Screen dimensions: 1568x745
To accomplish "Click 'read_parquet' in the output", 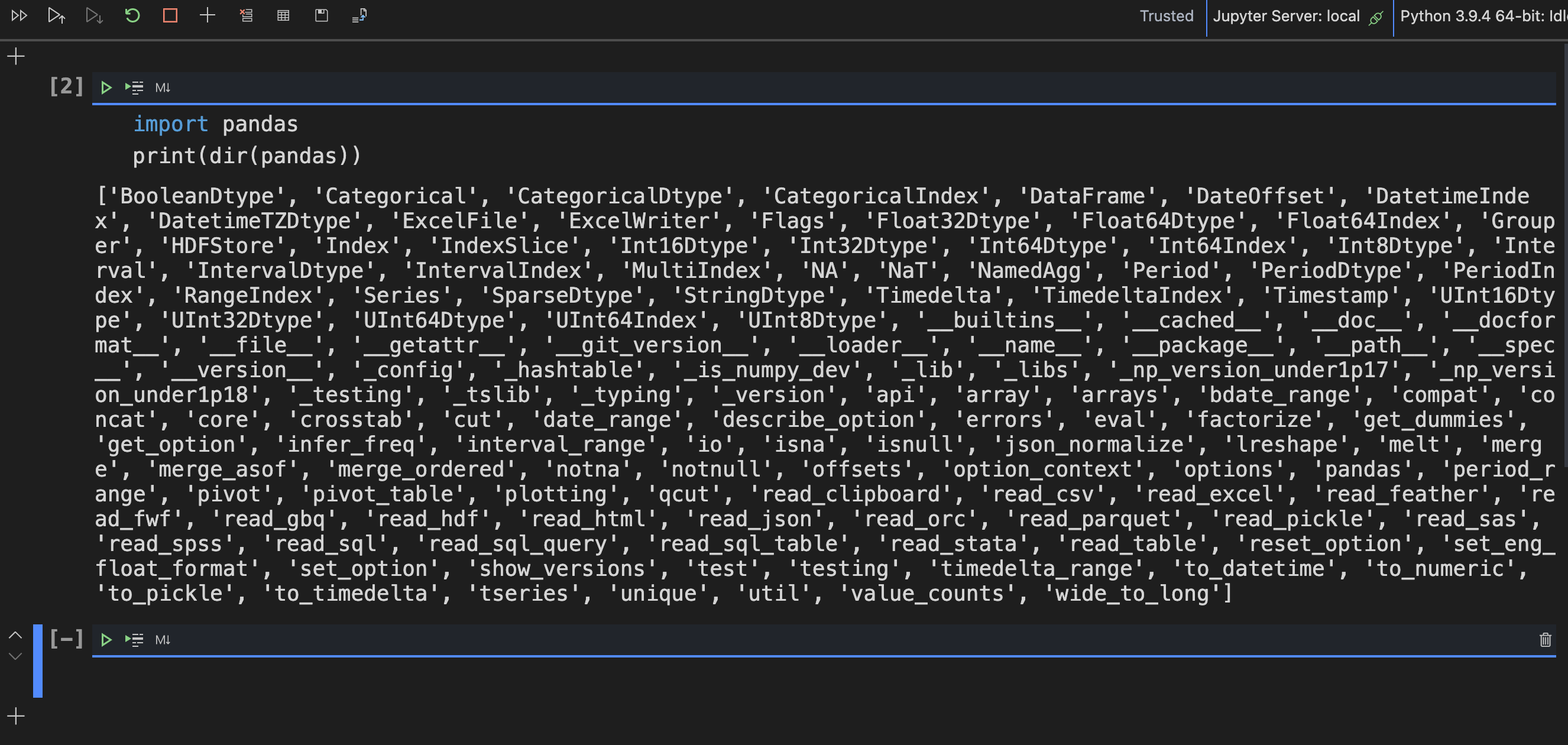I will coord(1094,519).
